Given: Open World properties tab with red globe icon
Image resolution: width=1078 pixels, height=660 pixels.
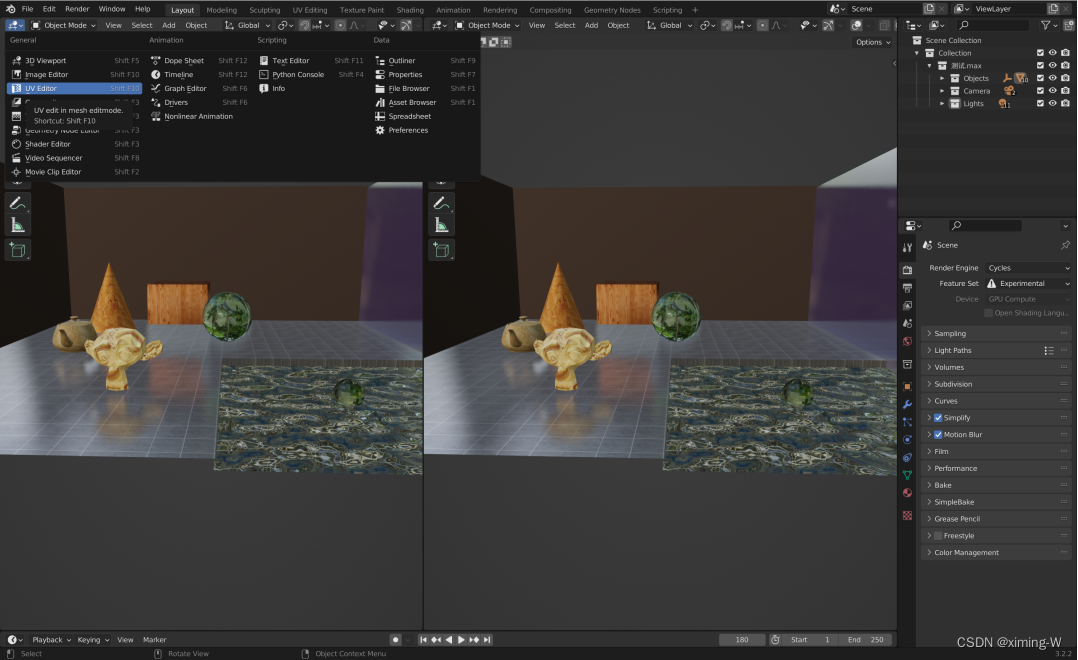Looking at the screenshot, I should coord(908,341).
